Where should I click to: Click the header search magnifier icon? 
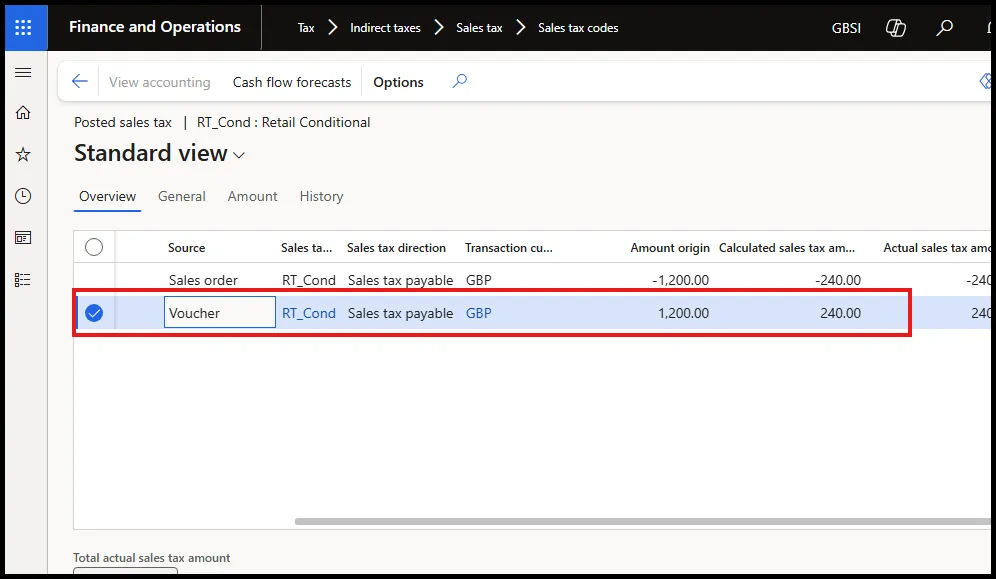point(945,27)
